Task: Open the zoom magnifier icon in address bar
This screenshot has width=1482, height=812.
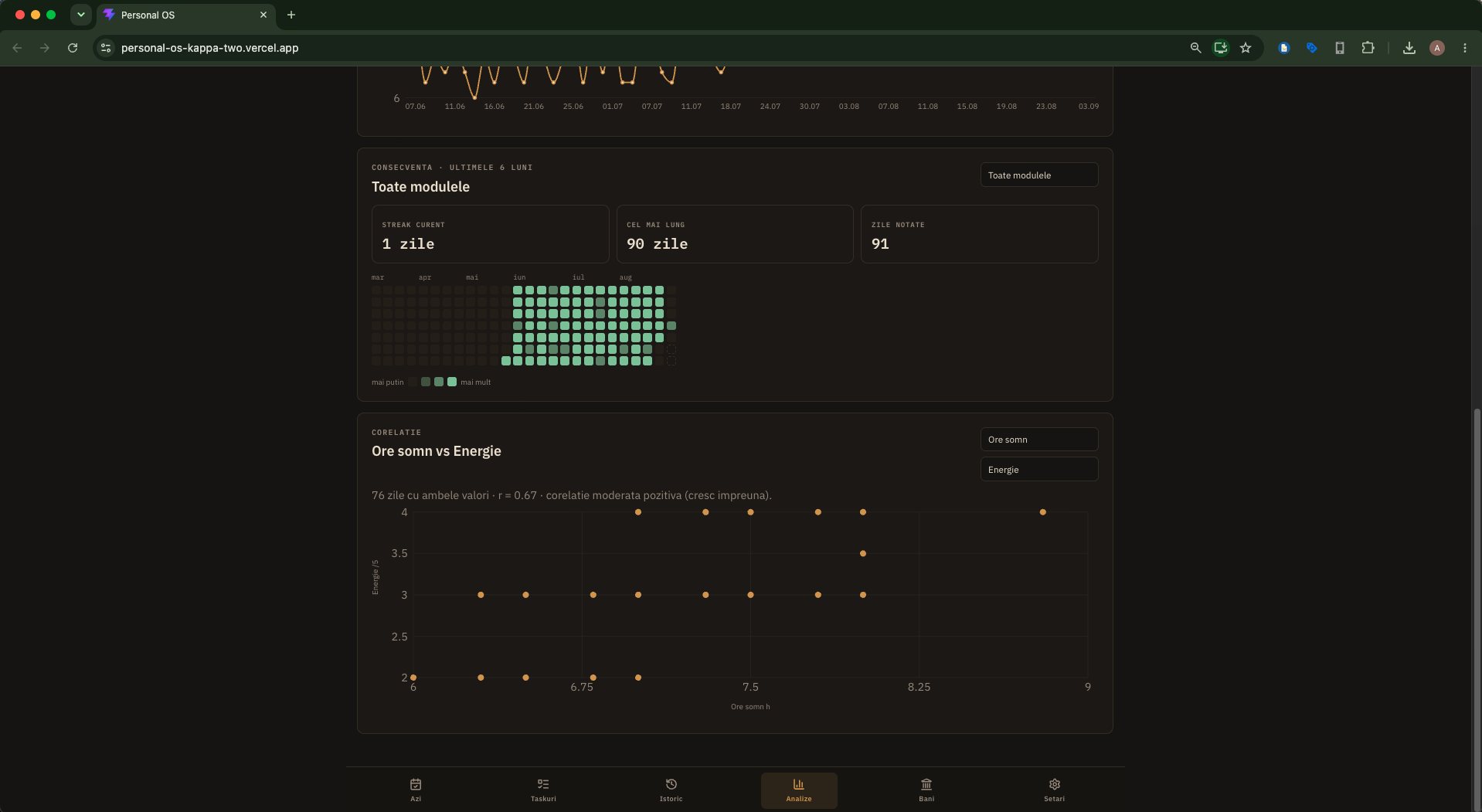Action: tap(1195, 48)
